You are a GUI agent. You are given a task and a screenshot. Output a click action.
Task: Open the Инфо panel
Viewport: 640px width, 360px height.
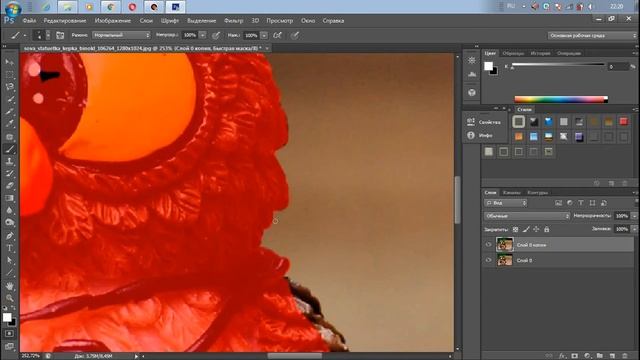(x=480, y=135)
